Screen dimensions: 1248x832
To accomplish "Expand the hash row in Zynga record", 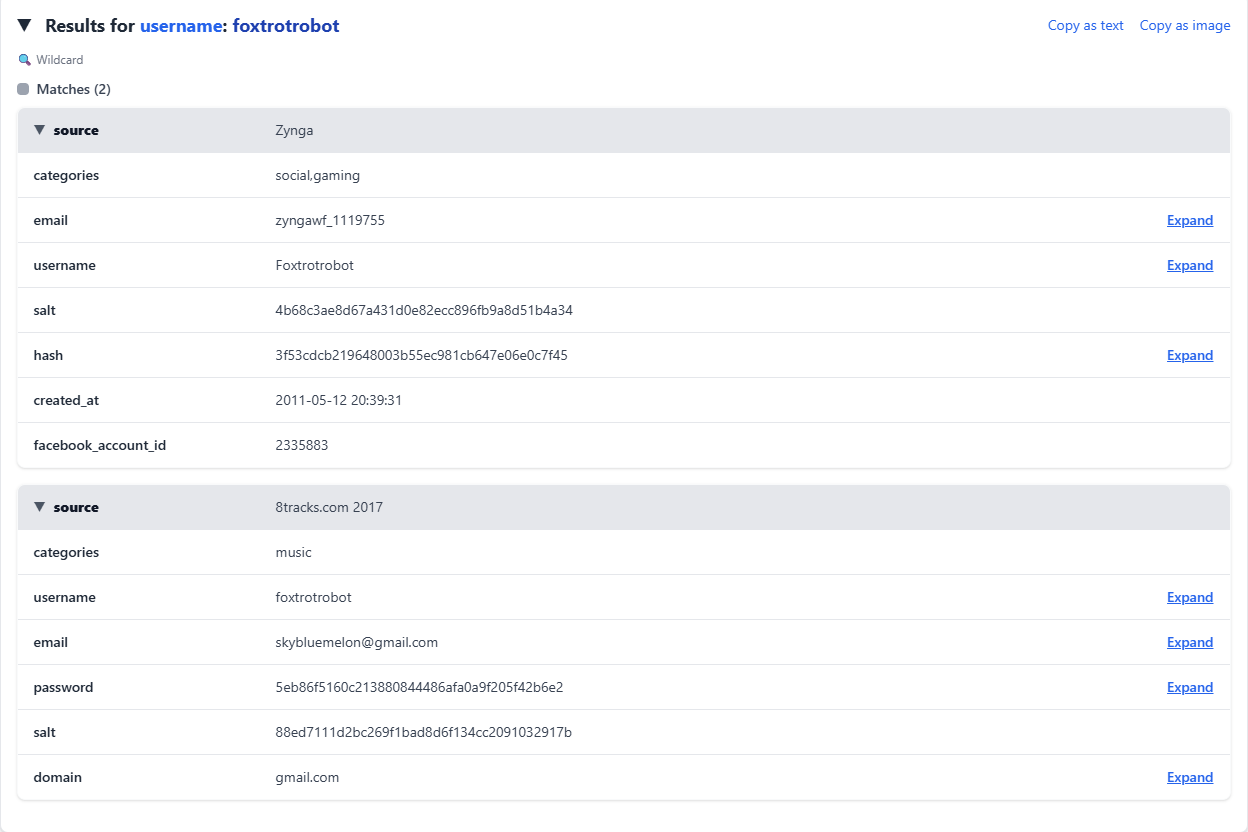I will [1189, 356].
